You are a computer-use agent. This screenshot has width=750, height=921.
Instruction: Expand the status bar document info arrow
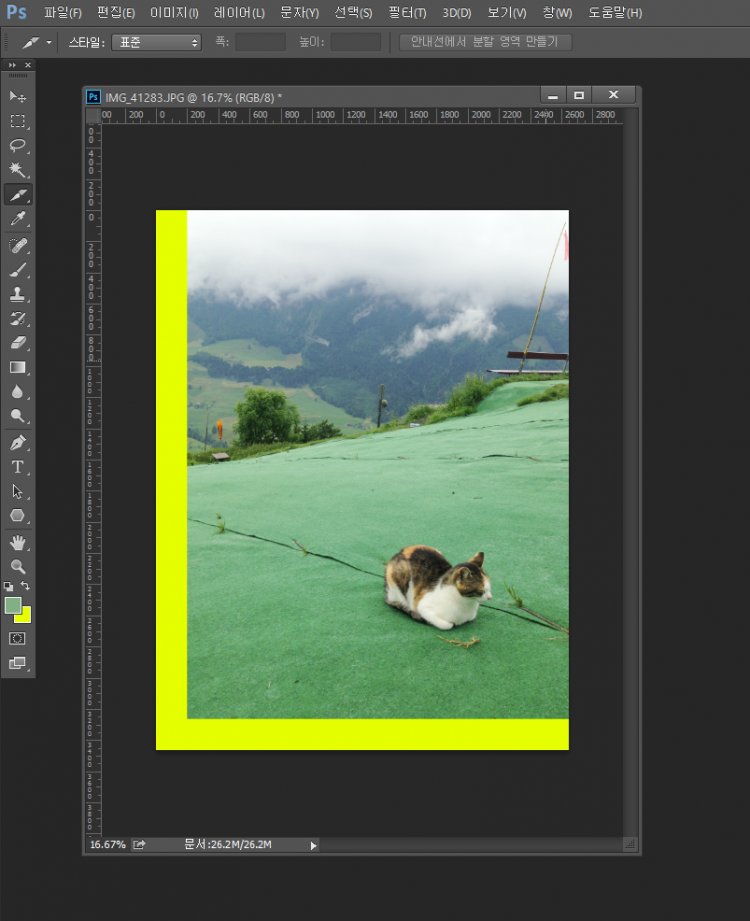[x=313, y=845]
